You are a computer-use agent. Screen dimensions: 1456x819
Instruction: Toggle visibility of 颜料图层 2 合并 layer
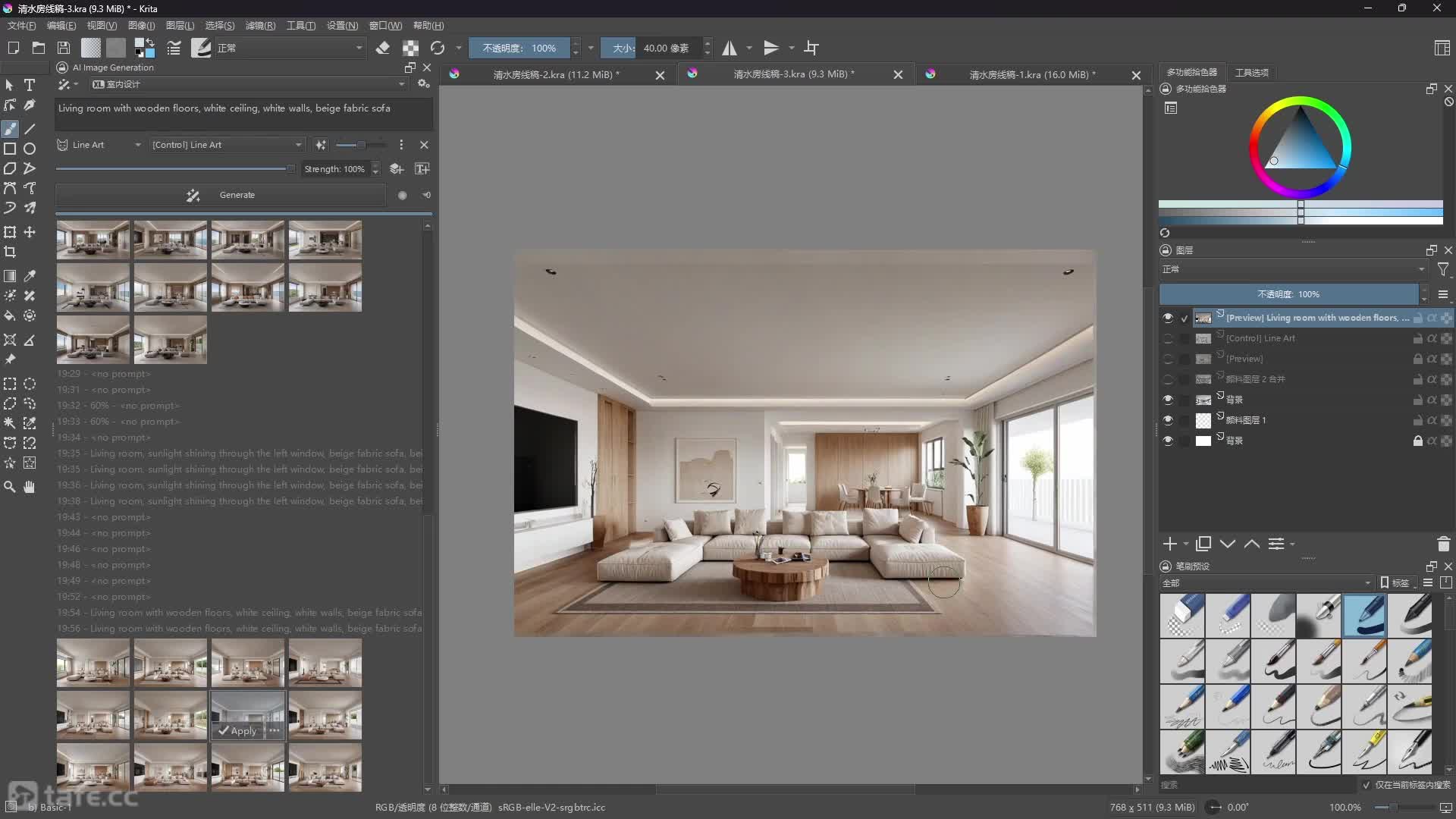coord(1168,379)
